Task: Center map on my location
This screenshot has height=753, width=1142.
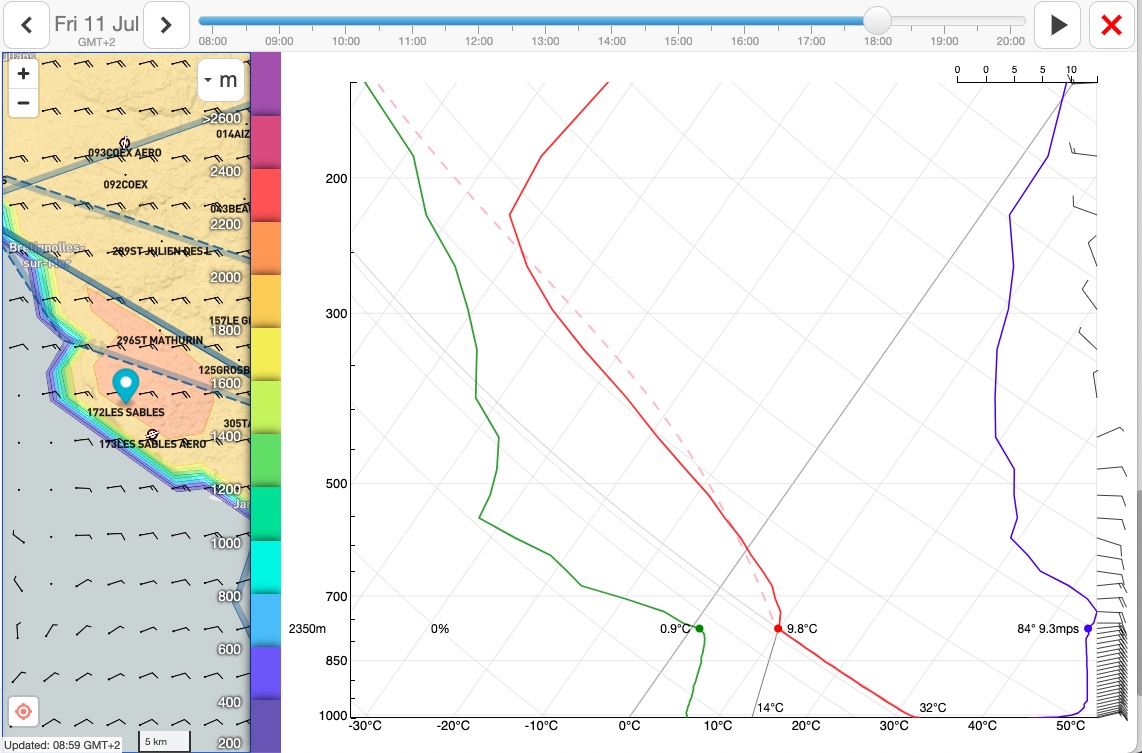Action: (24, 712)
